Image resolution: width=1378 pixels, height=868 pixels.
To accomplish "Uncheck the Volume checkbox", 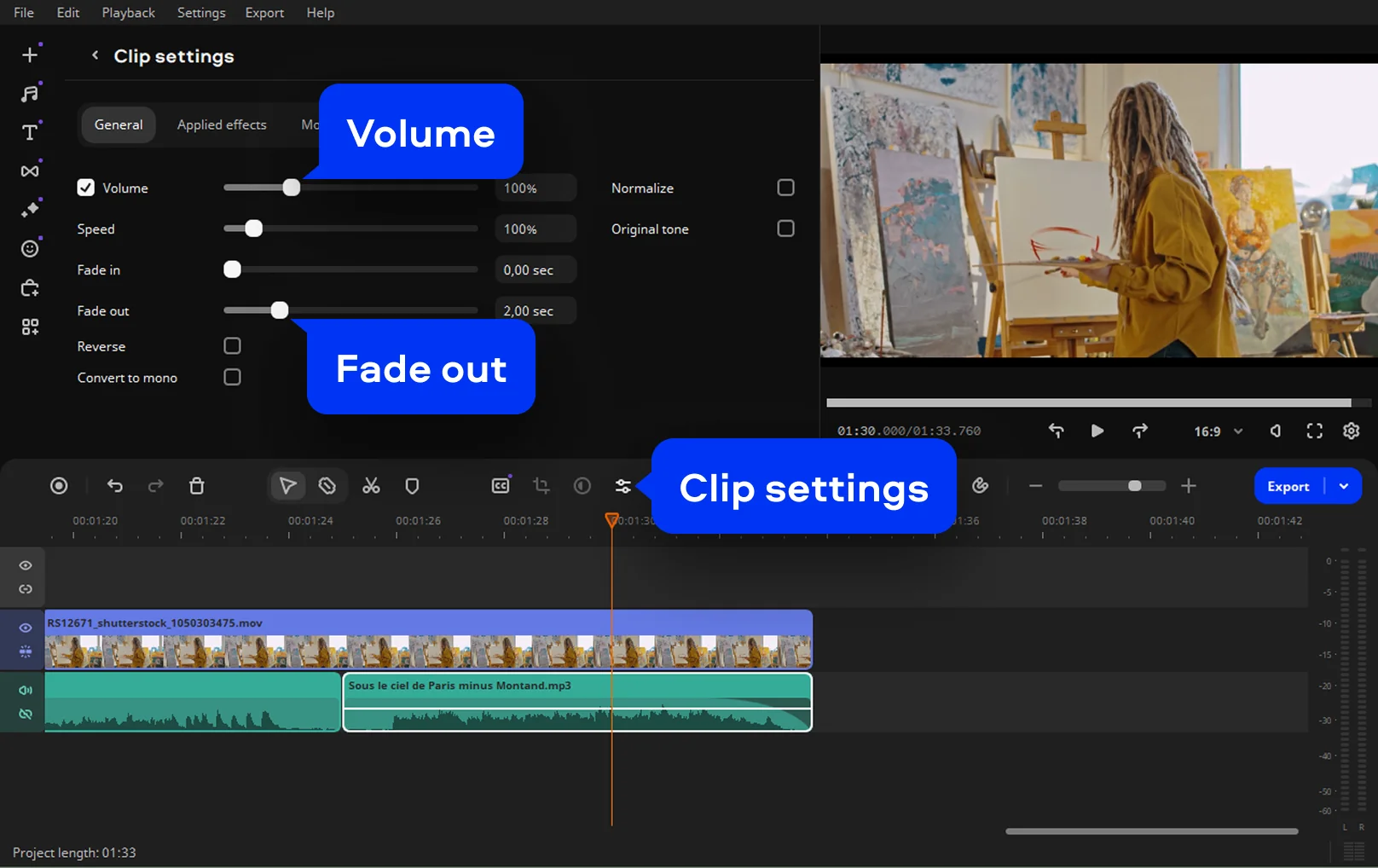I will pos(86,188).
